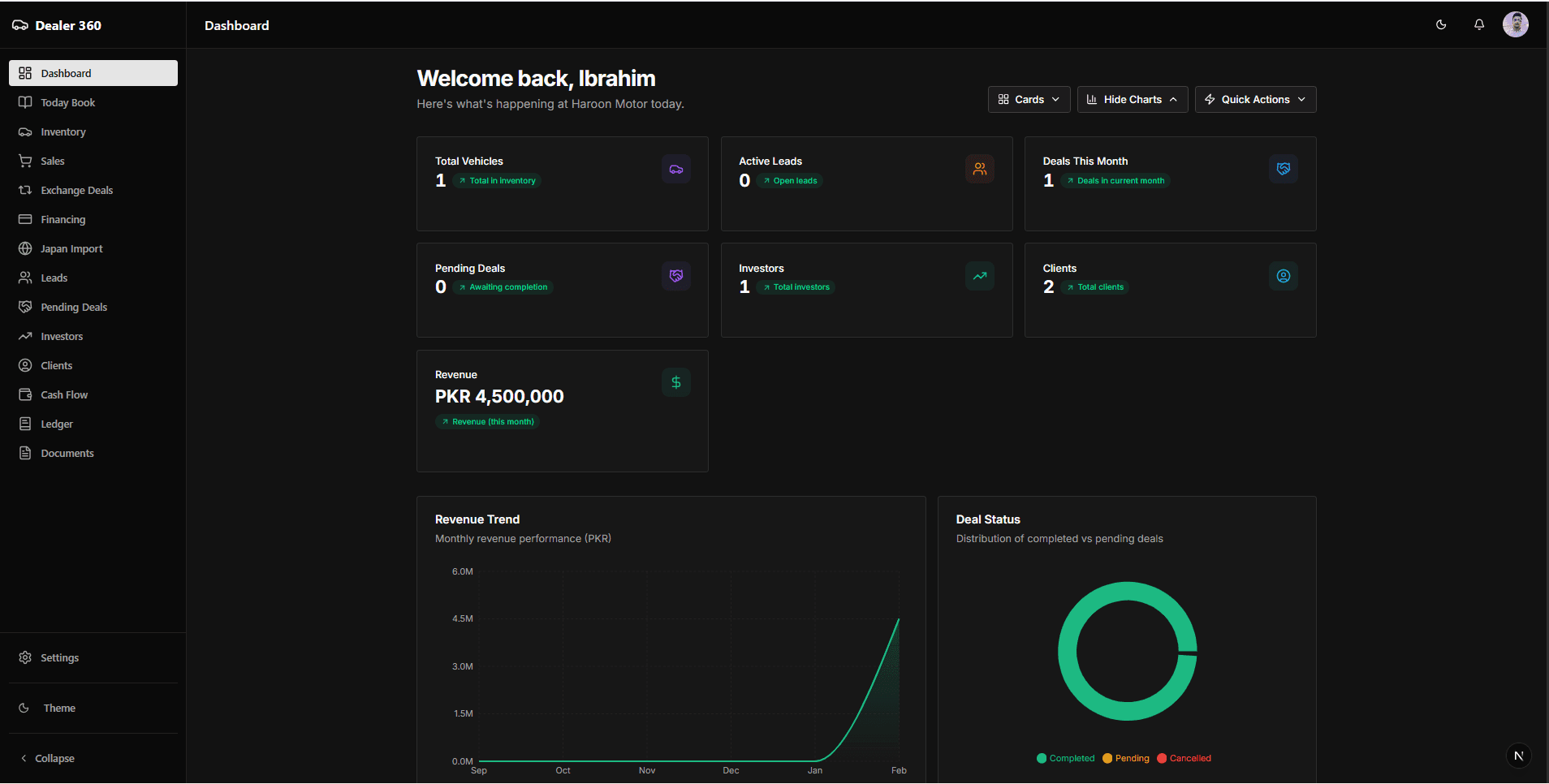Toggle dark mode with moon icon
Image resolution: width=1549 pixels, height=784 pixels.
pyautogui.click(x=1441, y=24)
